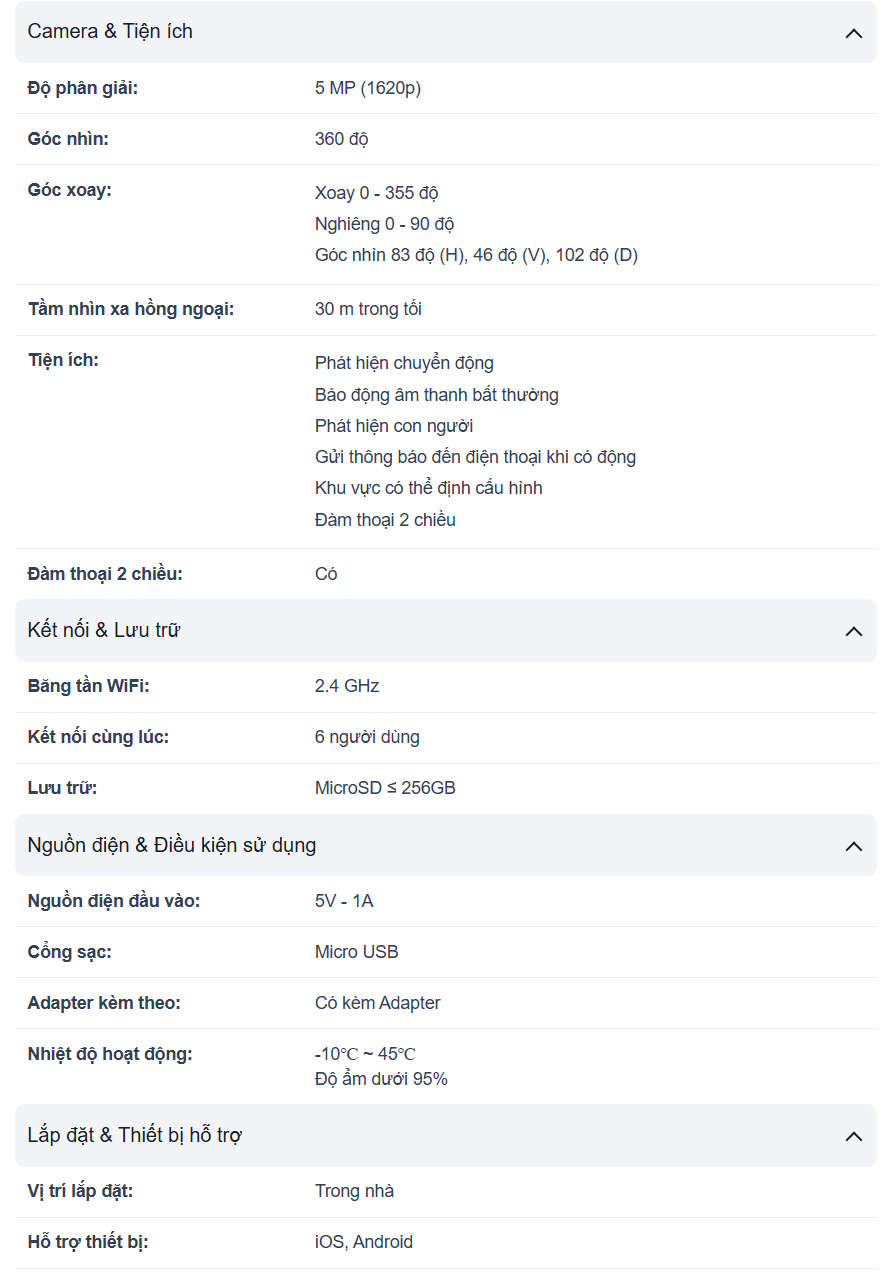Select the MicroSD ≤ 256GB value
Image resolution: width=896 pixels, height=1274 pixels.
click(x=385, y=788)
